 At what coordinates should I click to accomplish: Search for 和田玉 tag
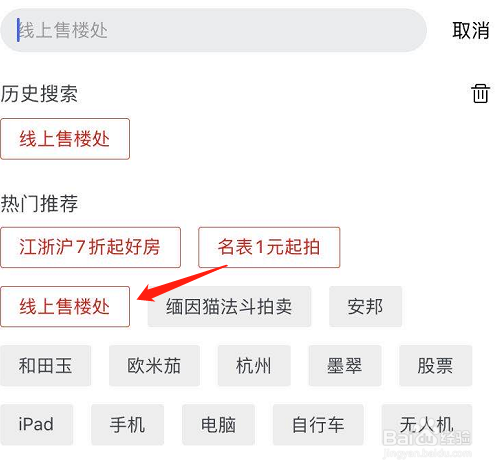(45, 366)
